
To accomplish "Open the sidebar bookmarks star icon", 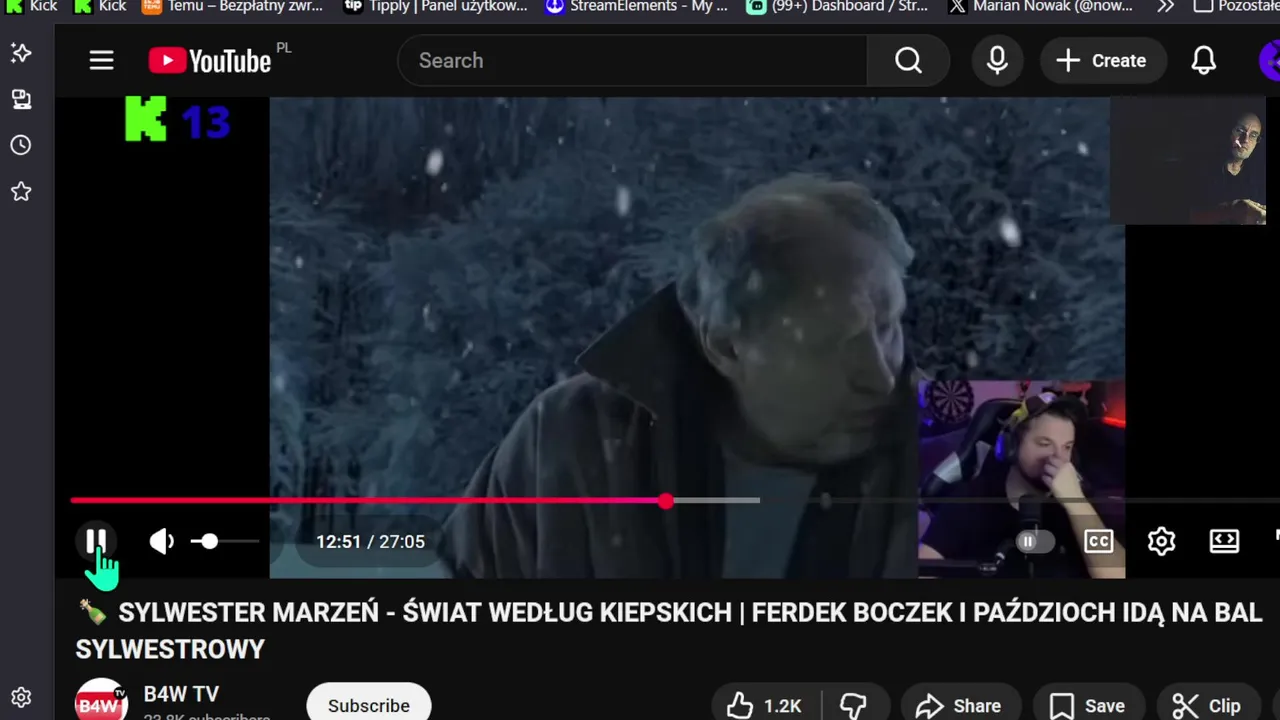I will 21,191.
